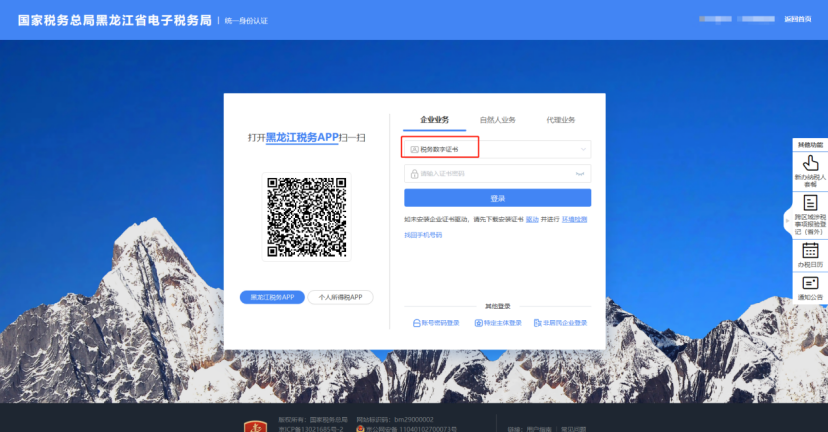Image resolution: width=828 pixels, height=432 pixels.
Task: Focus the certificate password input field
Action: 497,174
